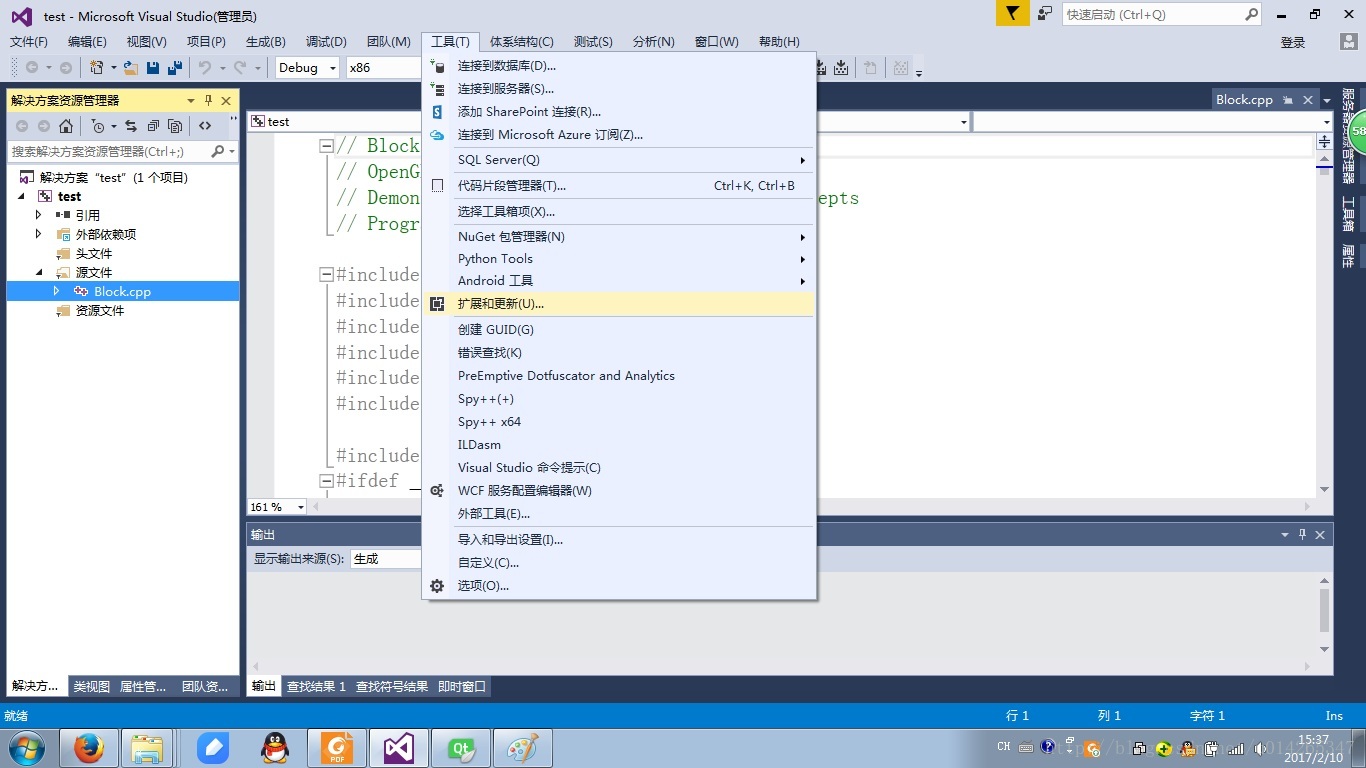Open Paint from the taskbar
This screenshot has width=1366, height=768.
[523, 748]
